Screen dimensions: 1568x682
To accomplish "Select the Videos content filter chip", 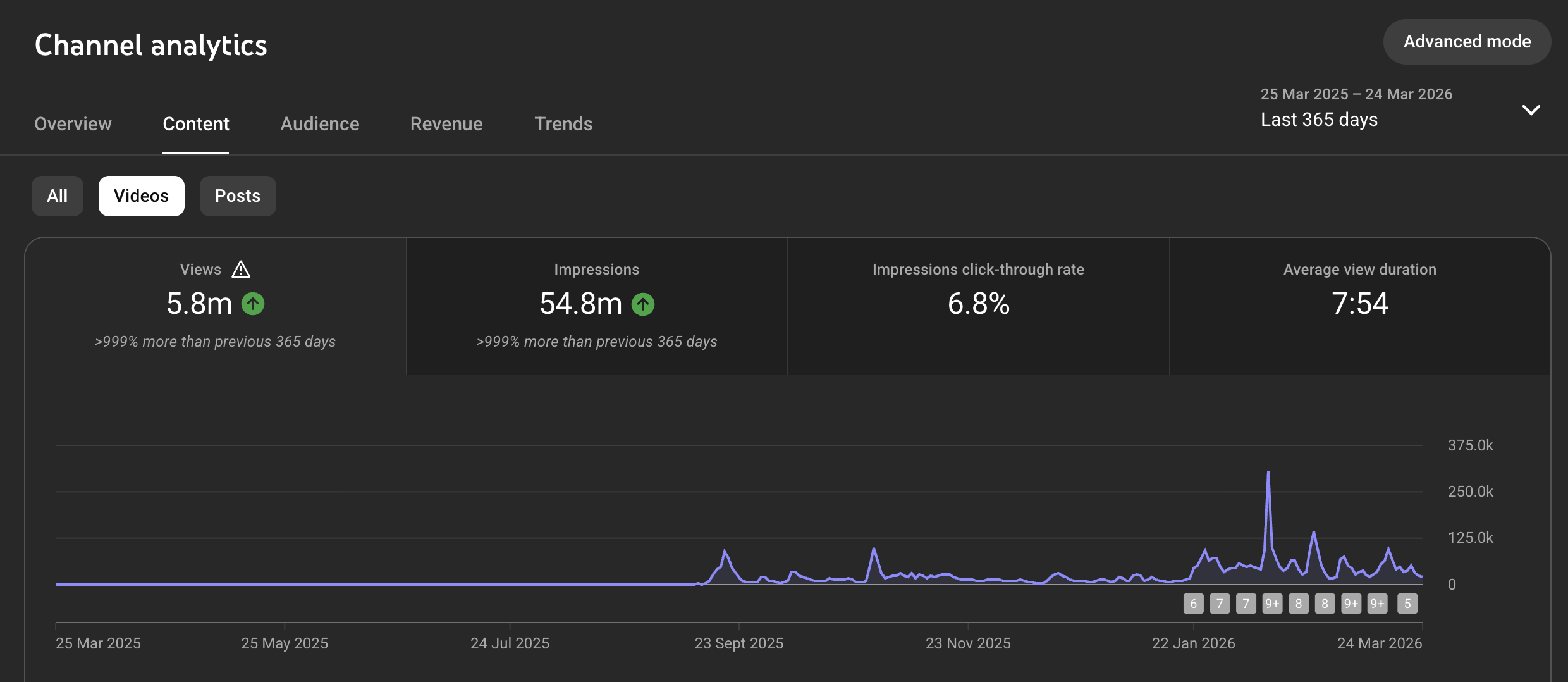I will (x=142, y=196).
